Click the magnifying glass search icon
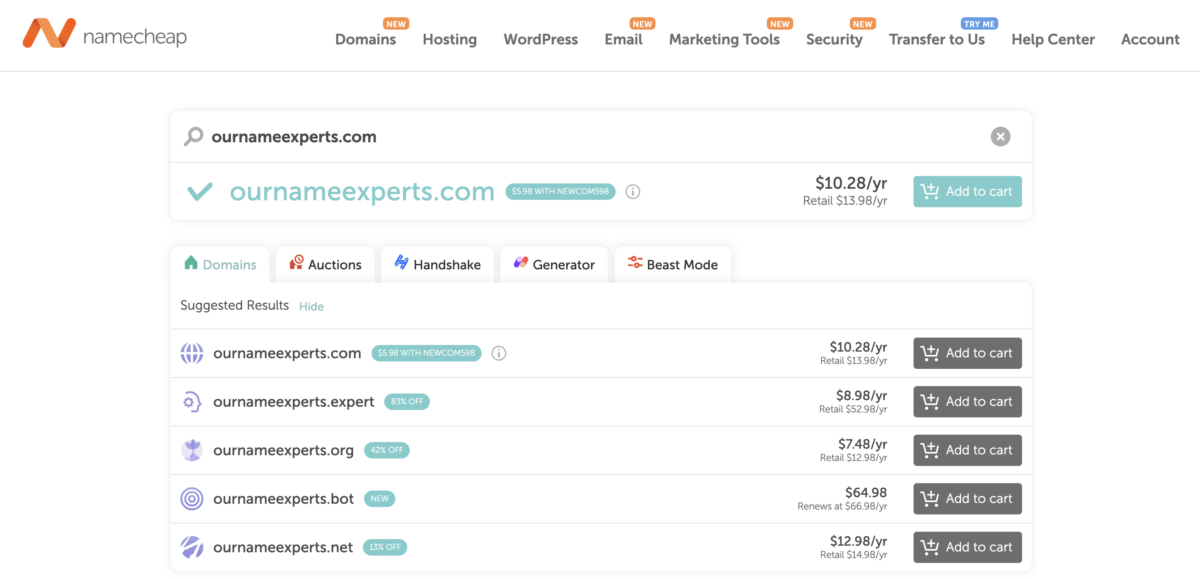The image size is (1200, 579). [192, 136]
